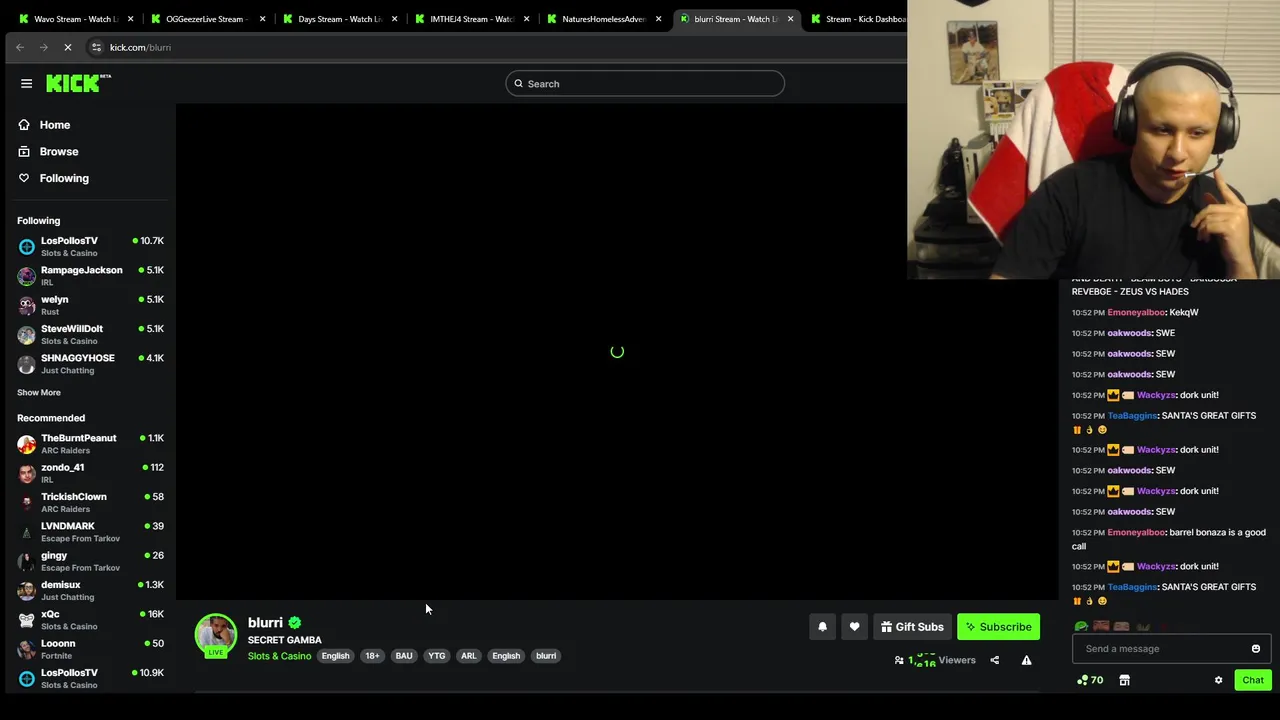
Task: View the 70 channel points
Action: (x=1090, y=680)
